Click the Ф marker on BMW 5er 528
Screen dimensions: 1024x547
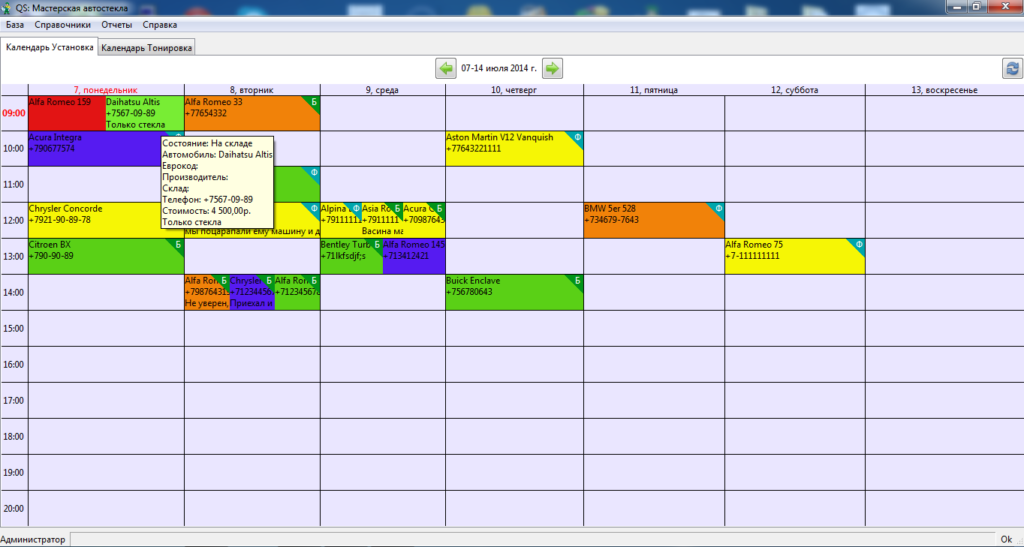(718, 209)
